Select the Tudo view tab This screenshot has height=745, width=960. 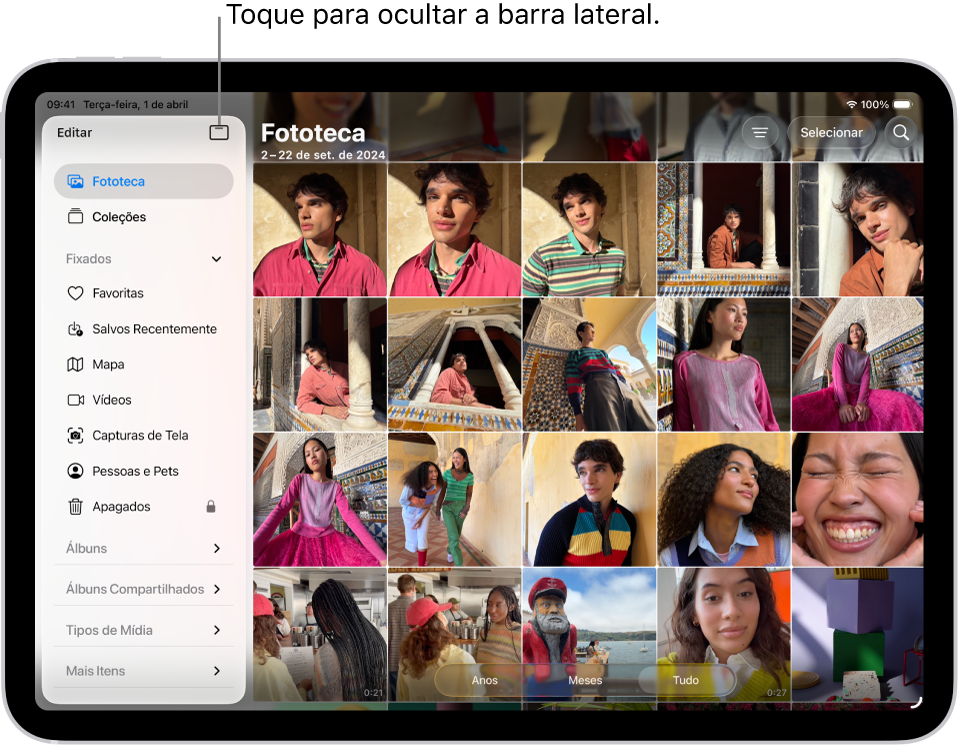[x=686, y=680]
